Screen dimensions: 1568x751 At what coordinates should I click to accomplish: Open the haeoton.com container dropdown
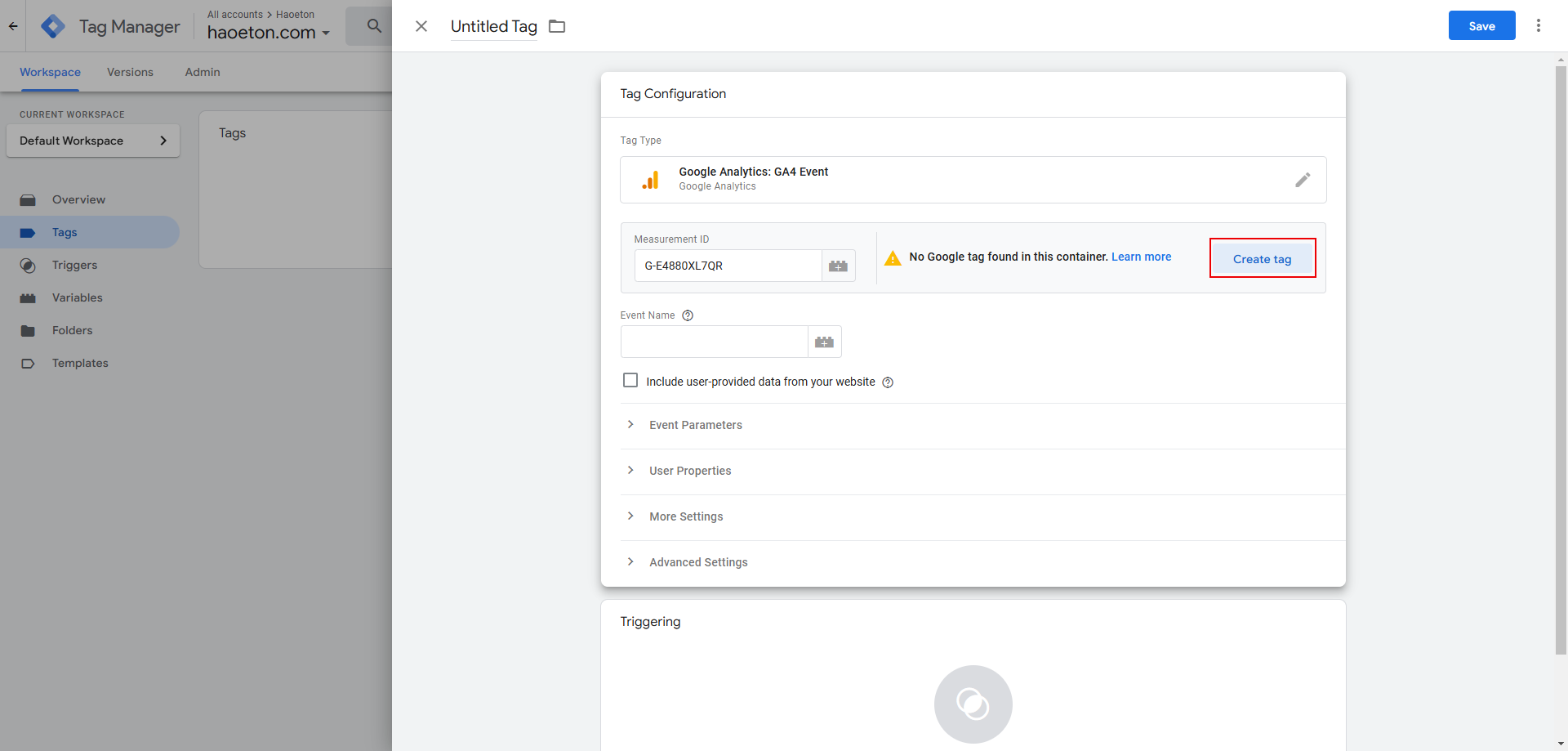269,33
